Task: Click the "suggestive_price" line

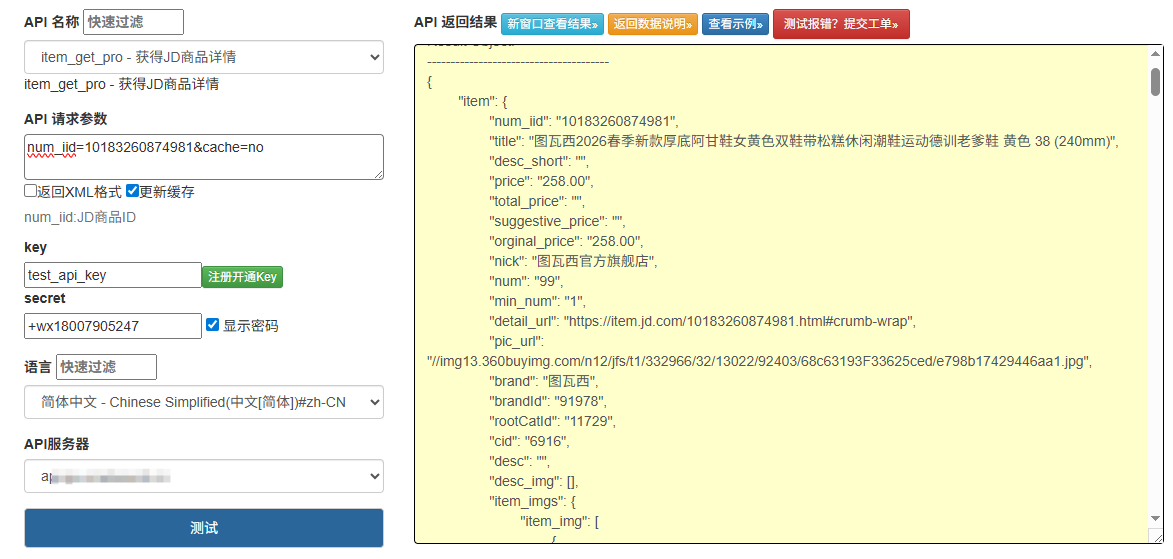Action: [557, 222]
